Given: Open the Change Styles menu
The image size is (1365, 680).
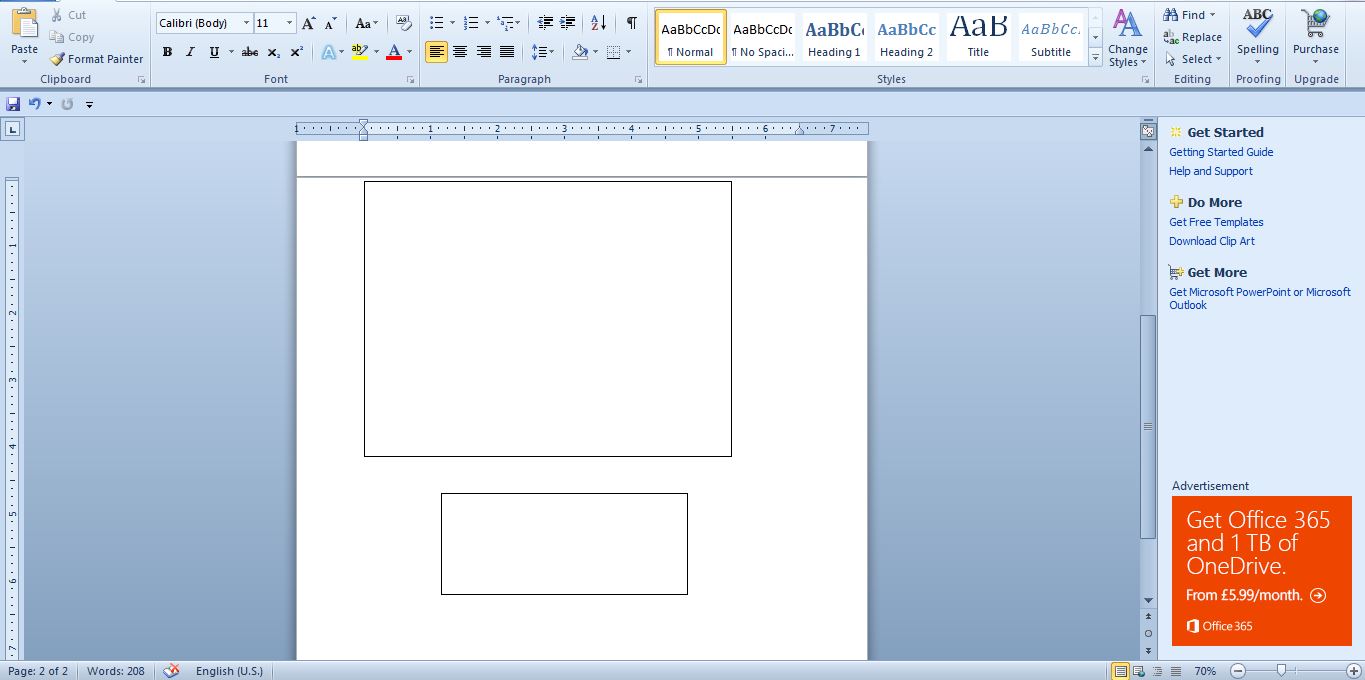Looking at the screenshot, I should [1127, 40].
